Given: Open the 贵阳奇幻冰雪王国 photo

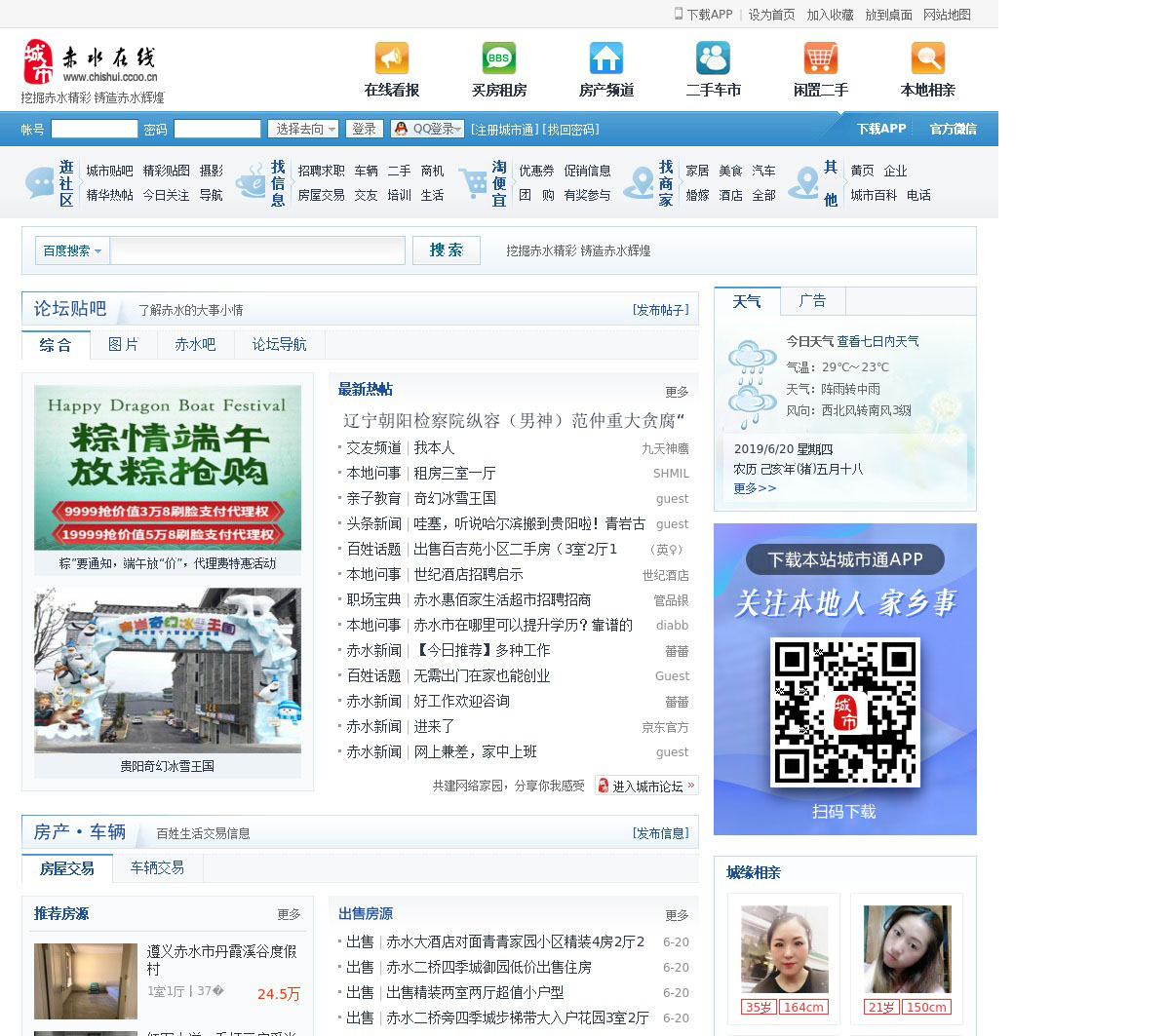Looking at the screenshot, I should pos(168,671).
